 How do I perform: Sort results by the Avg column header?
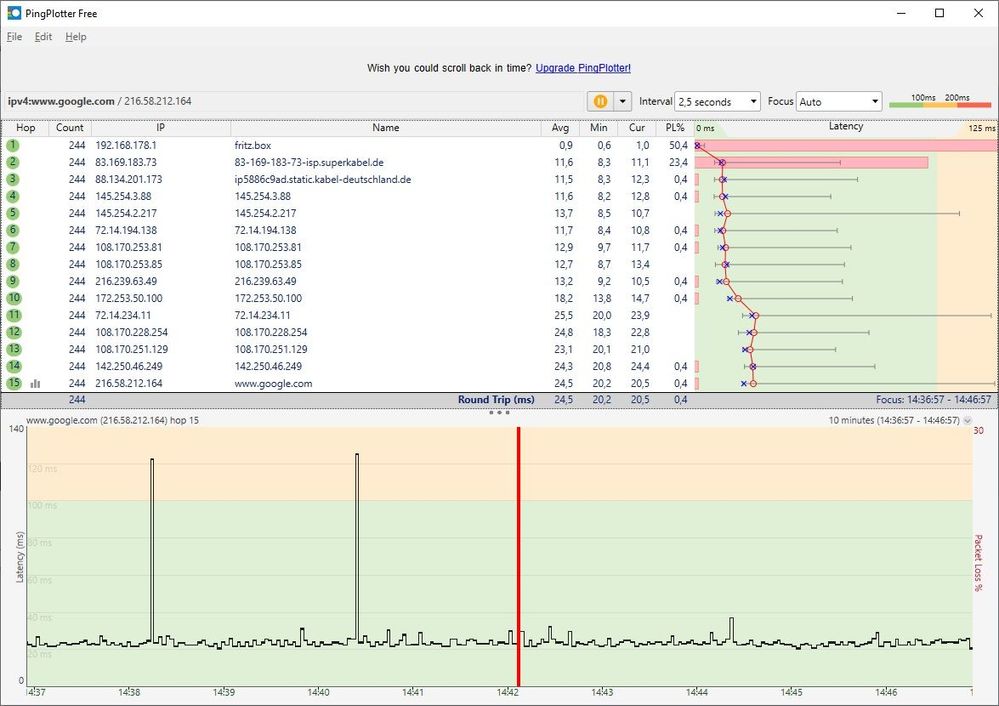560,127
